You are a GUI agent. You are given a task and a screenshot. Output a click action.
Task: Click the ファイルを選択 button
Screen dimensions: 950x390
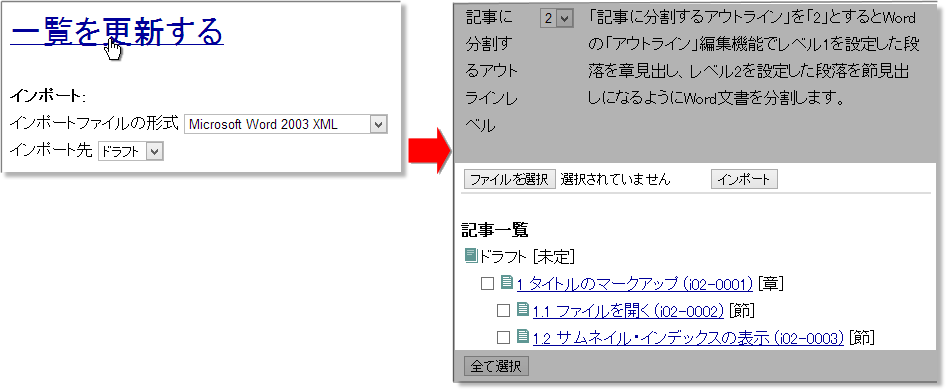tap(510, 179)
